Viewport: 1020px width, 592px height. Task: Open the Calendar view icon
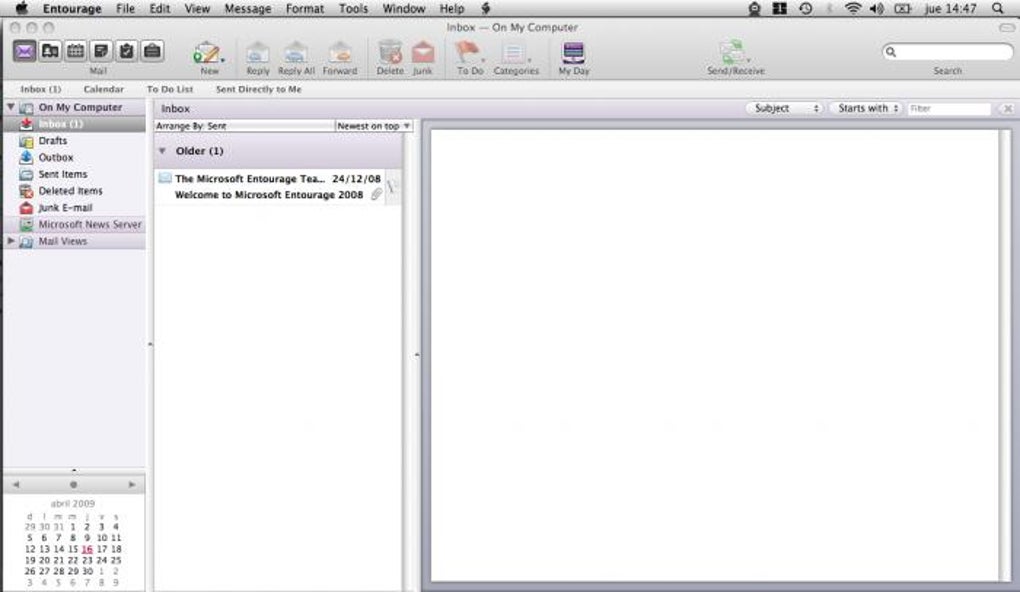click(75, 51)
